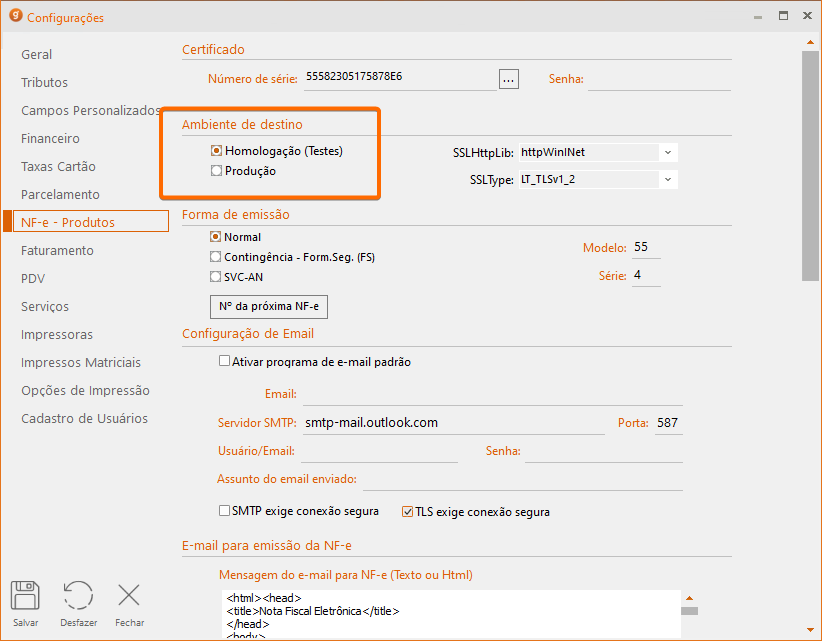Screen dimensions: 822x641
Task: Go to Cadastro de Usuários section
Action: 84,418
